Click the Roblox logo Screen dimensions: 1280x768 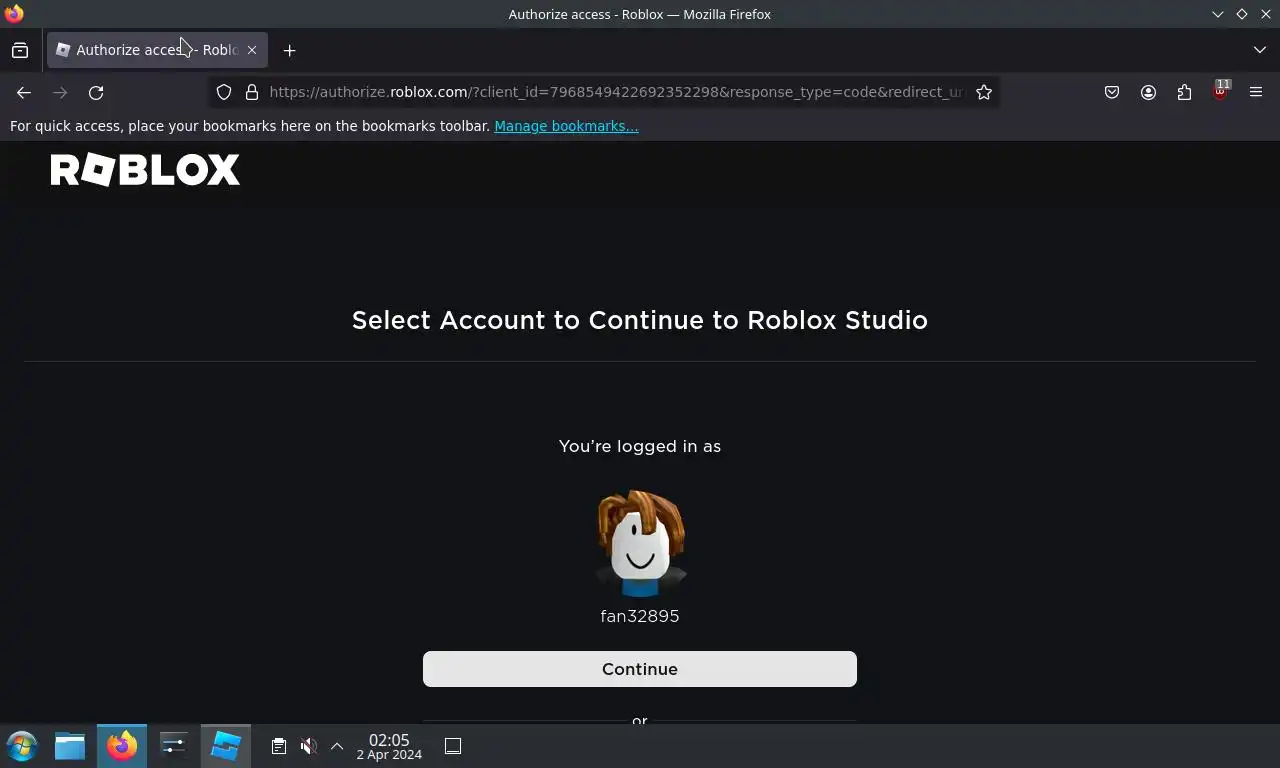(145, 170)
